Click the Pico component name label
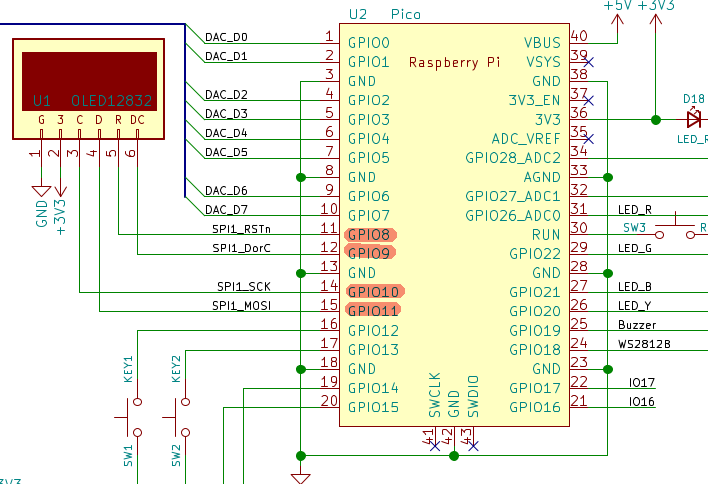 tap(406, 14)
